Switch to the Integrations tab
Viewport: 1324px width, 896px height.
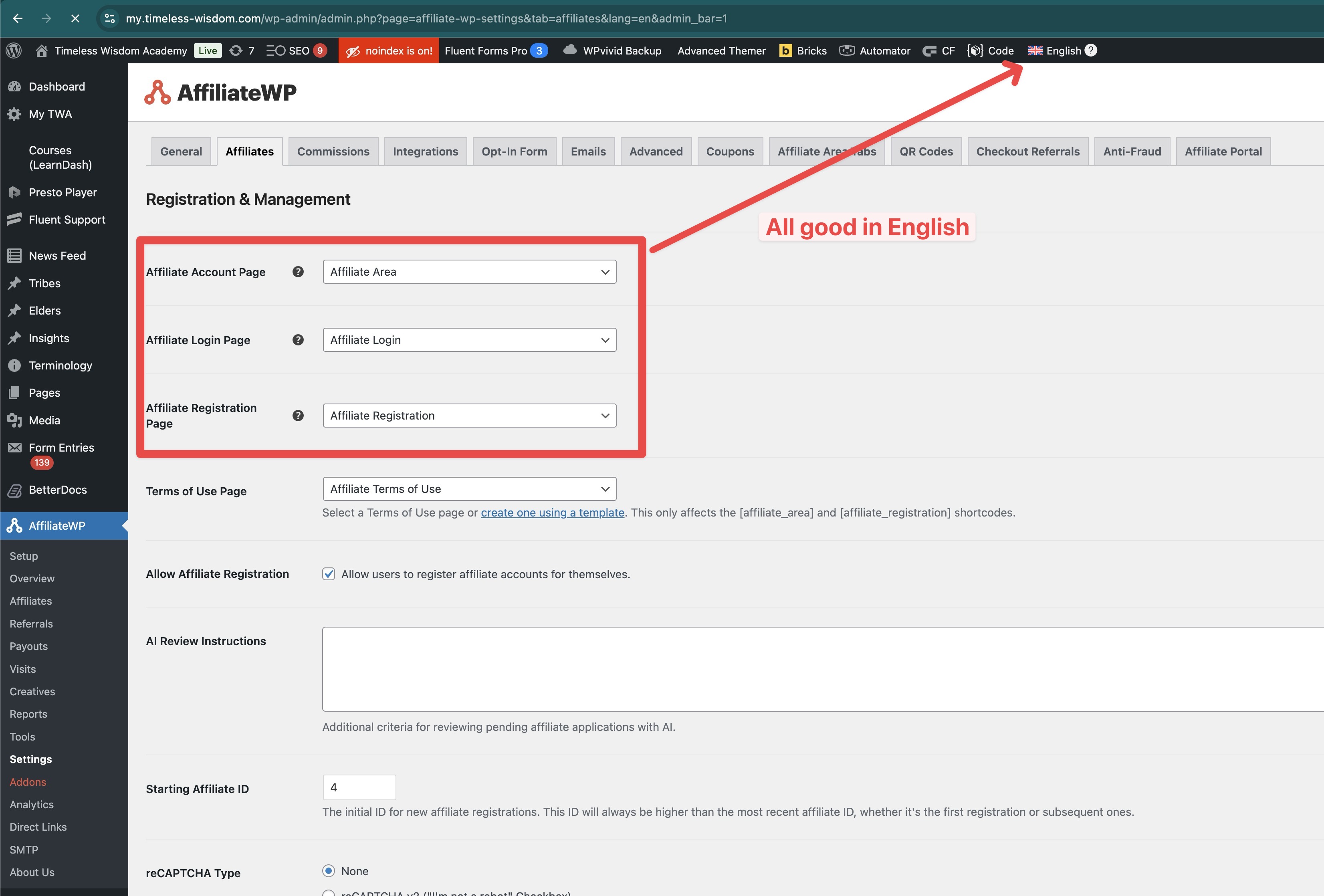pyautogui.click(x=426, y=151)
